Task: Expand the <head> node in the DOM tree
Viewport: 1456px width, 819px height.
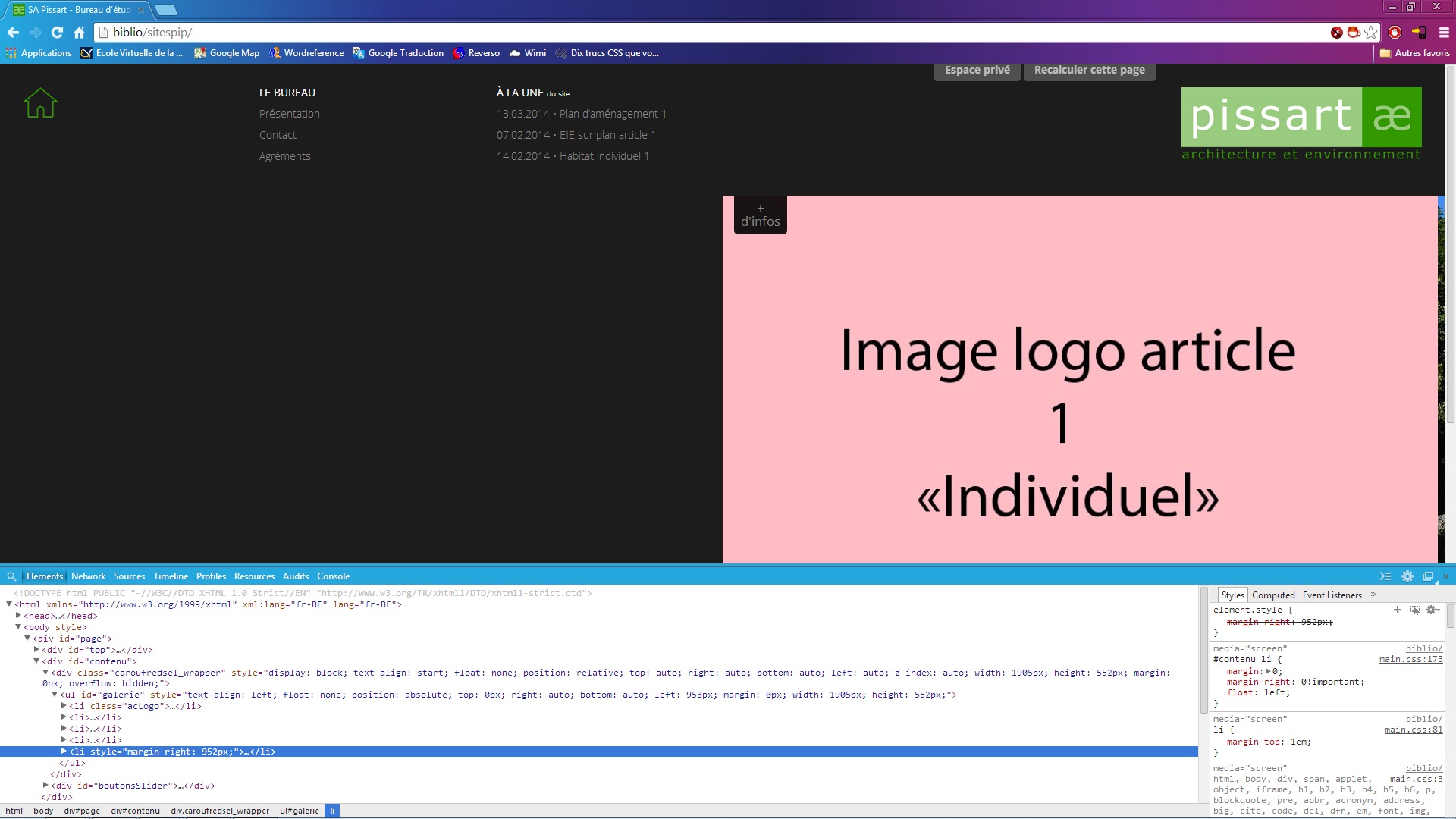Action: pyautogui.click(x=18, y=616)
